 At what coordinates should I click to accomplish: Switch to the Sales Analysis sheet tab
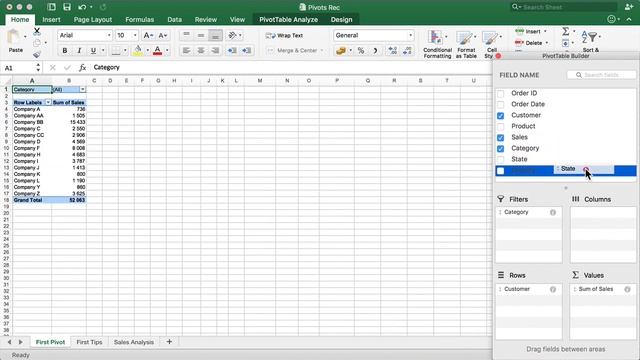pos(134,342)
